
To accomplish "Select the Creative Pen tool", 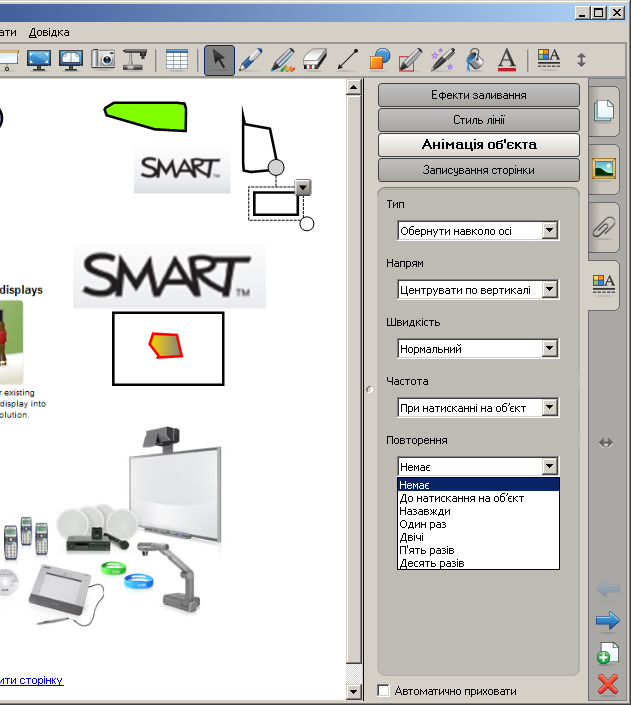I will point(283,60).
